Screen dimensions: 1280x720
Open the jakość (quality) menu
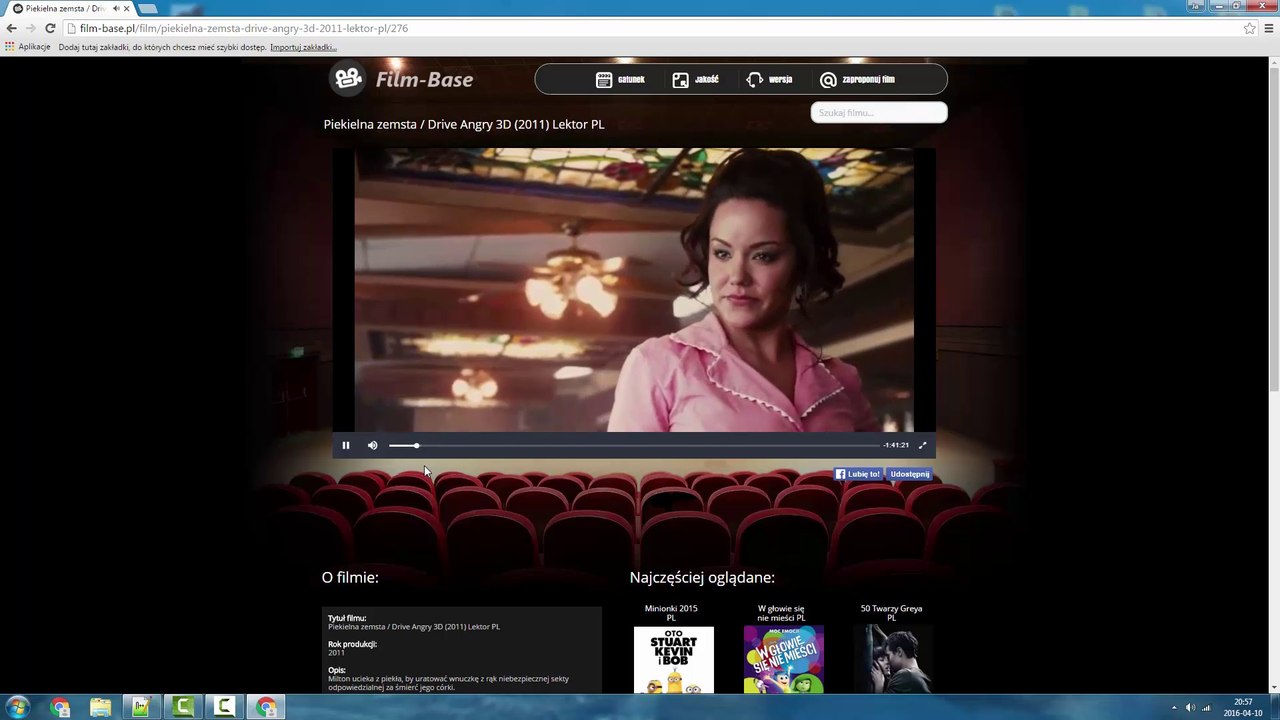[695, 79]
